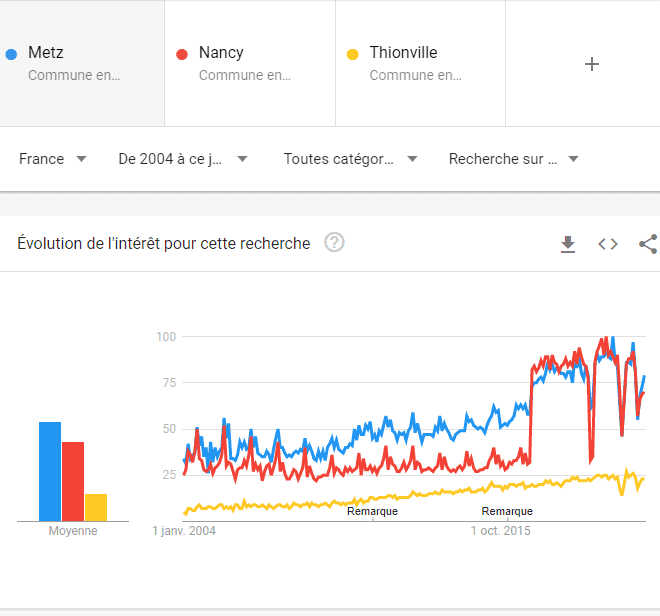This screenshot has width=660, height=616.
Task: Select the Metz search term card
Action: pos(82,63)
